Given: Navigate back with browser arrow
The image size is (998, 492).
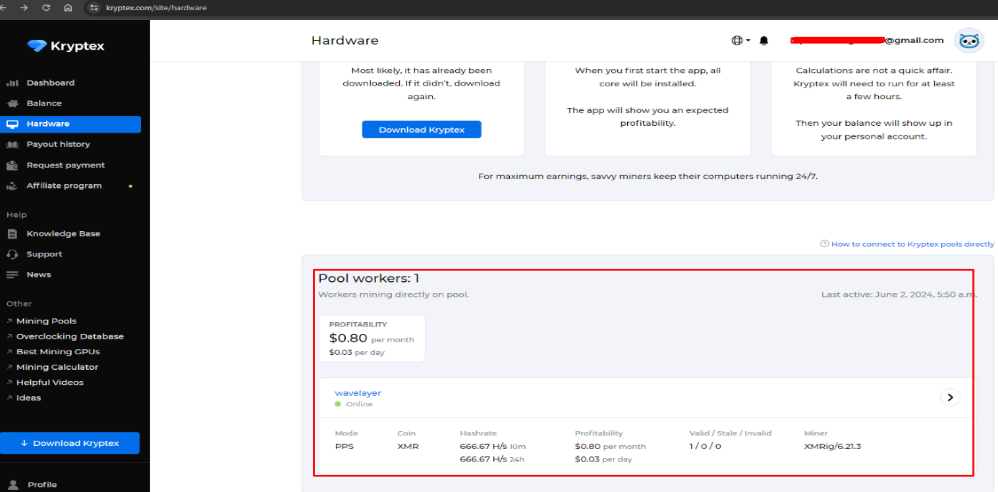Looking at the screenshot, I should 3,8.
